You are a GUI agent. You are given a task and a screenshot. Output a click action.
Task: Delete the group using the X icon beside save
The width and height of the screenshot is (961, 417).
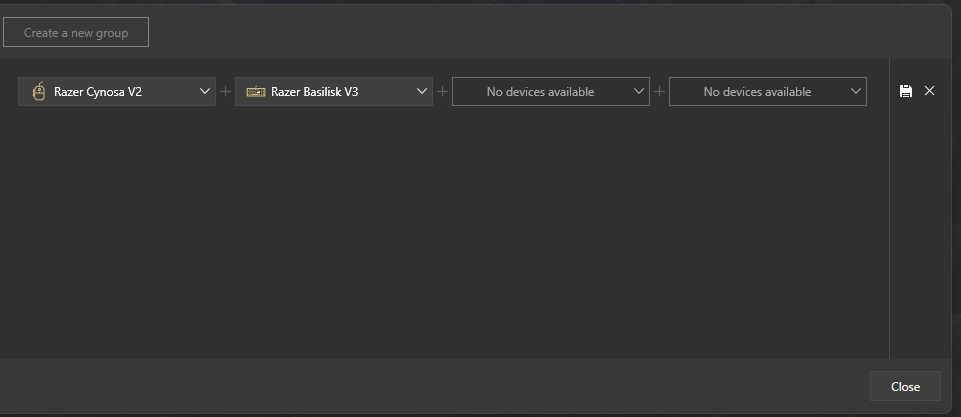coord(930,91)
